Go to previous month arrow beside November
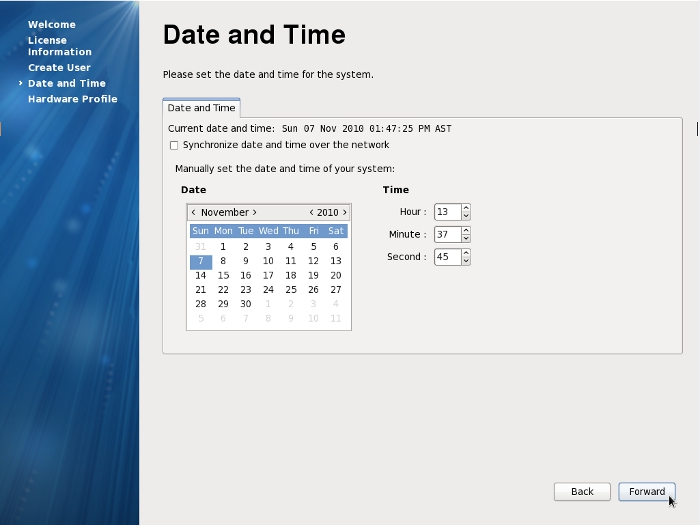This screenshot has width=700, height=525. [x=193, y=212]
